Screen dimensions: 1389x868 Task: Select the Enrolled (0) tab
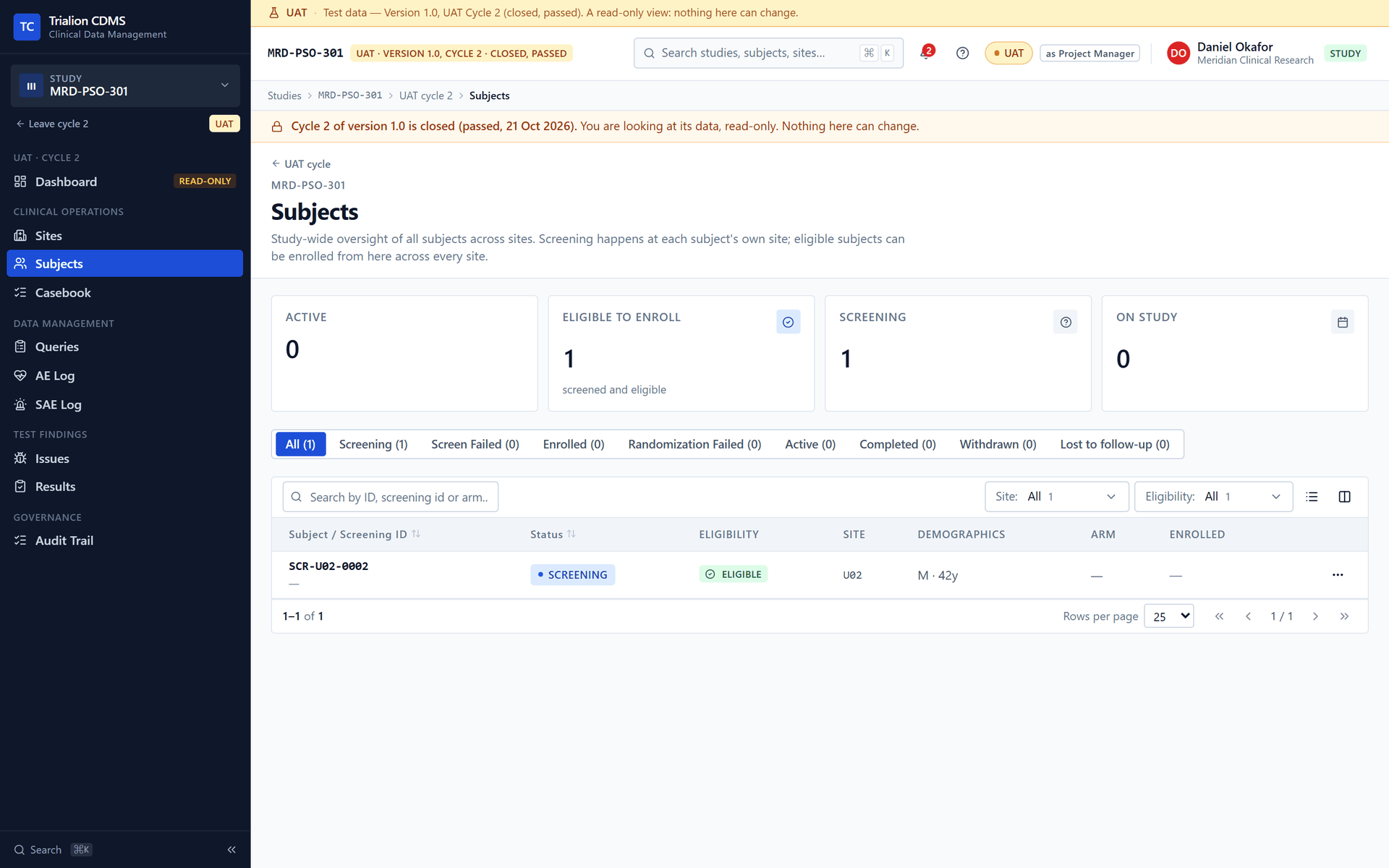pos(574,444)
